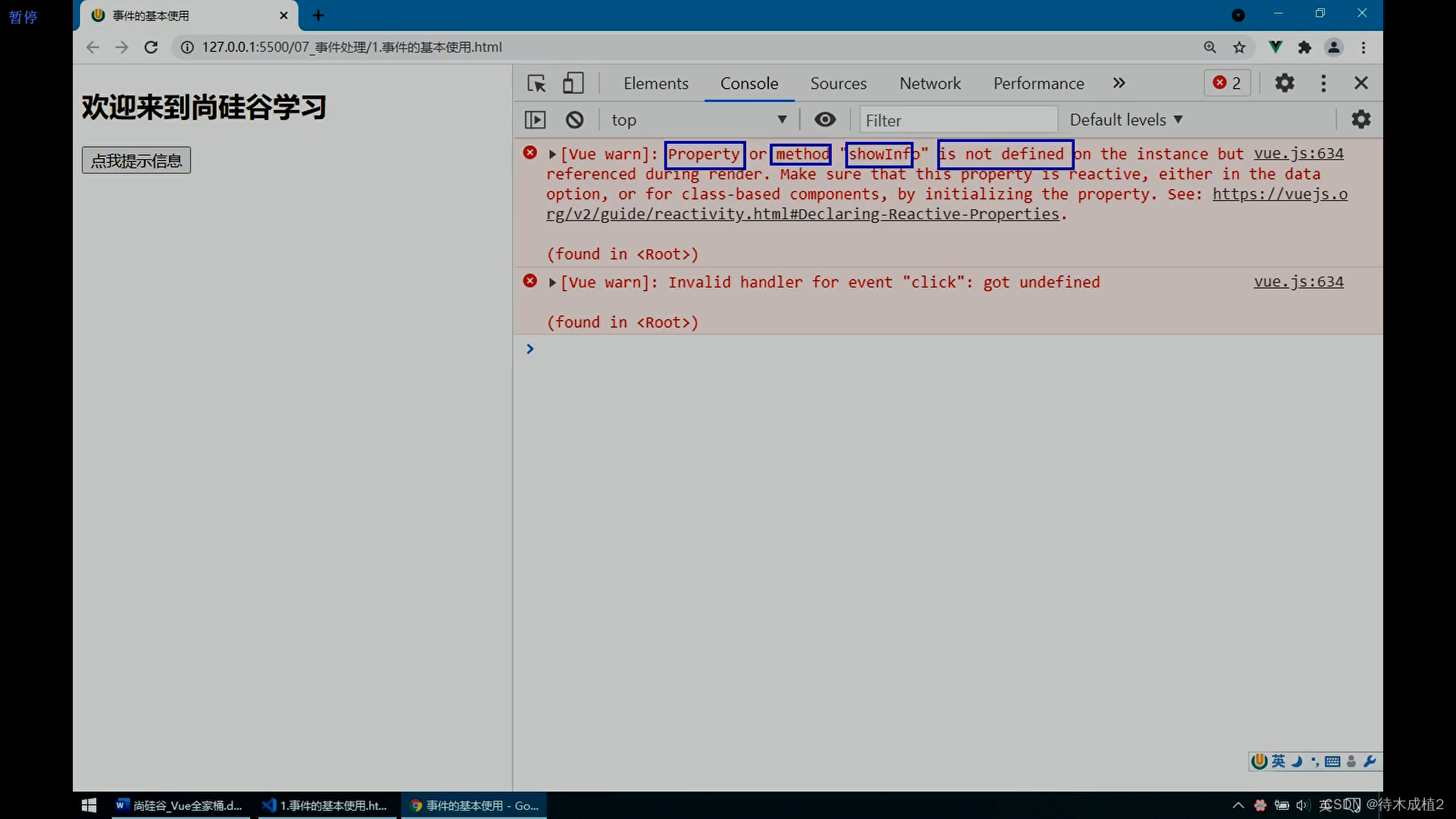The width and height of the screenshot is (1456, 819).
Task: Open DevTools settings gear
Action: (x=1285, y=83)
